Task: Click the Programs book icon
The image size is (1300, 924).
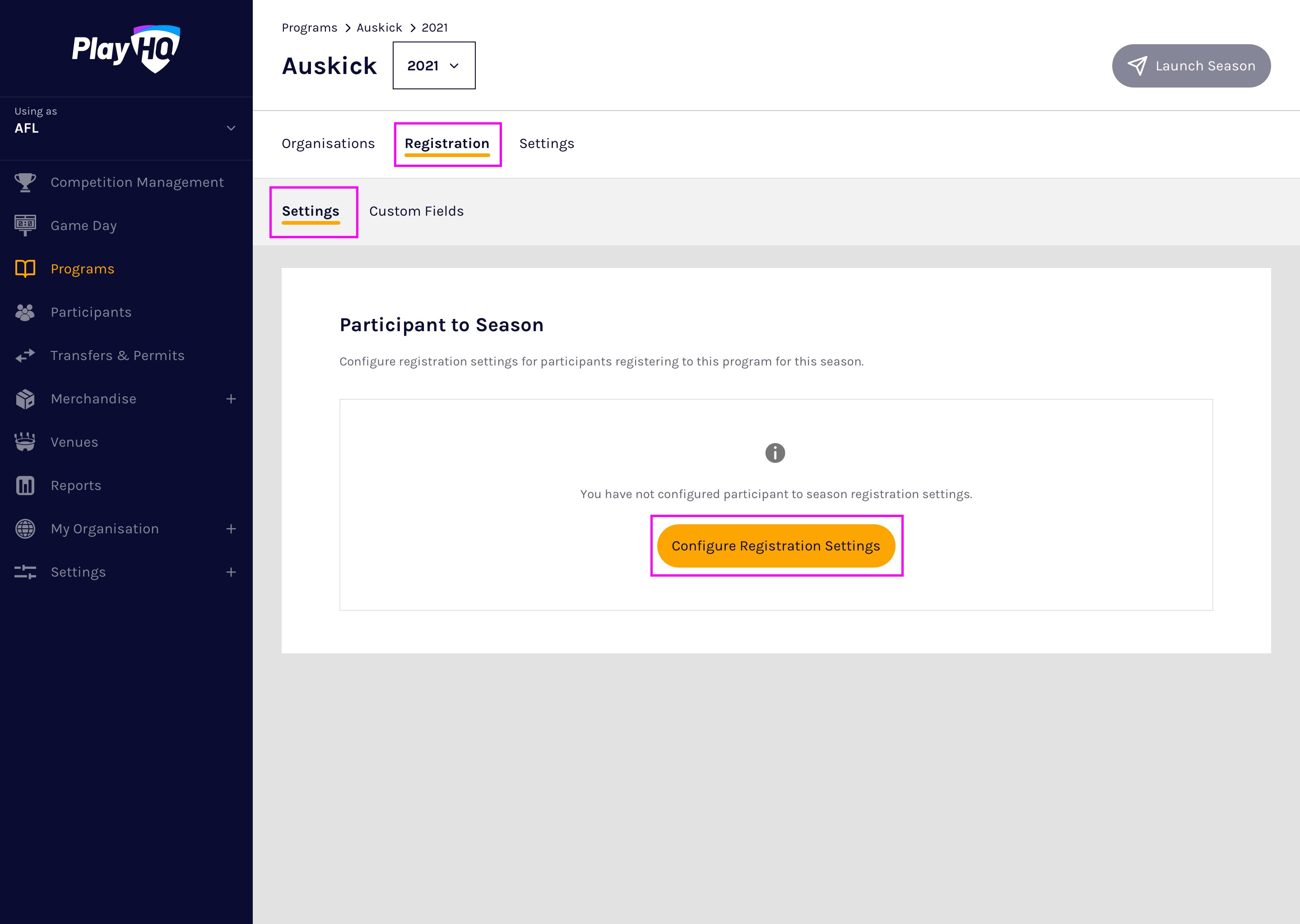Action: [x=25, y=268]
